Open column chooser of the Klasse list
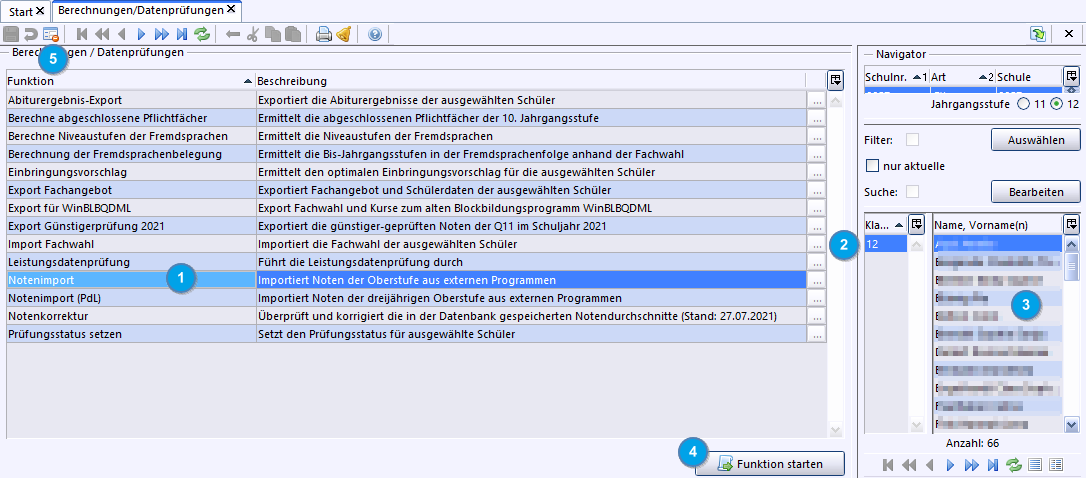The height and width of the screenshot is (478, 1086). 916,224
